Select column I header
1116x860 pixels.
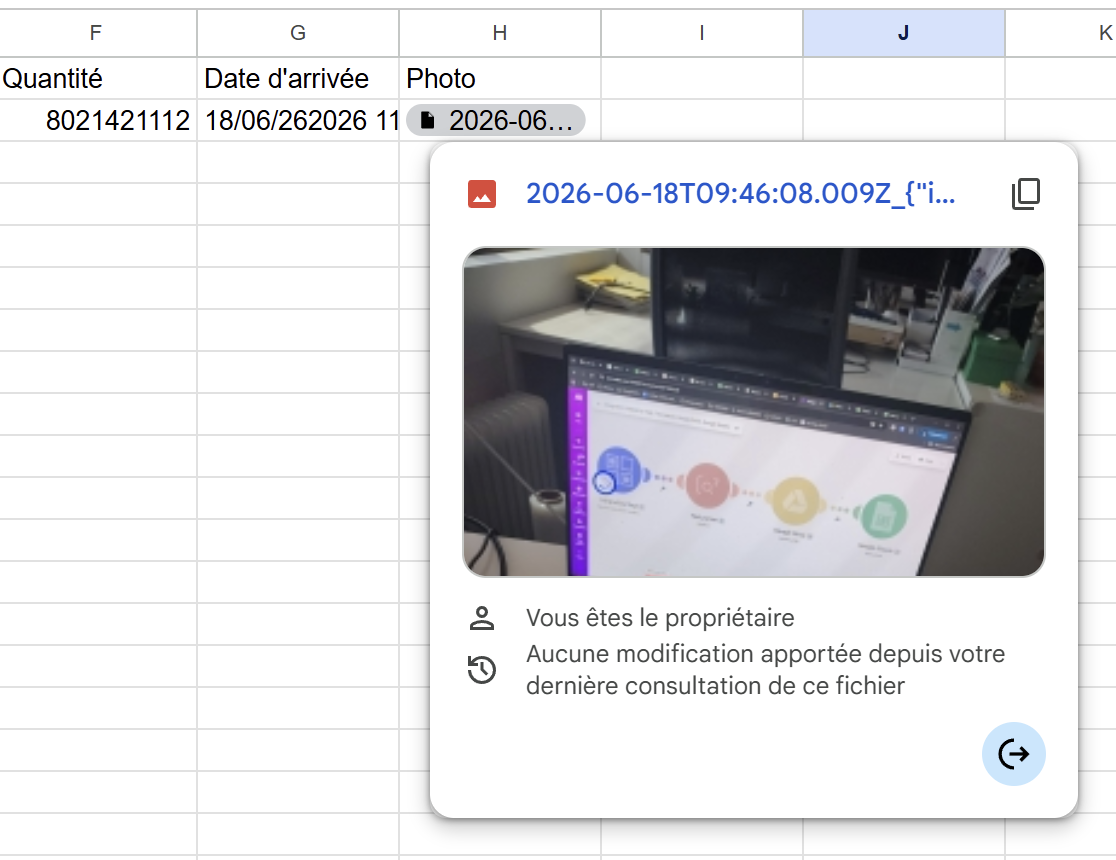click(702, 33)
